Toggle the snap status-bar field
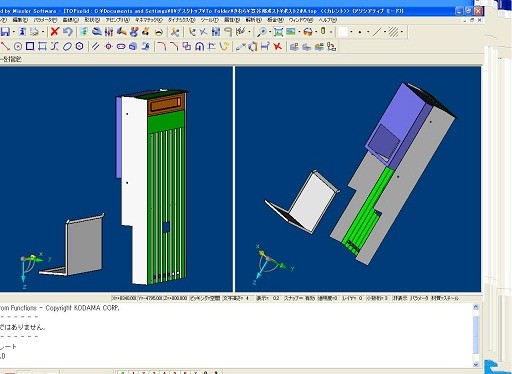 (x=299, y=298)
